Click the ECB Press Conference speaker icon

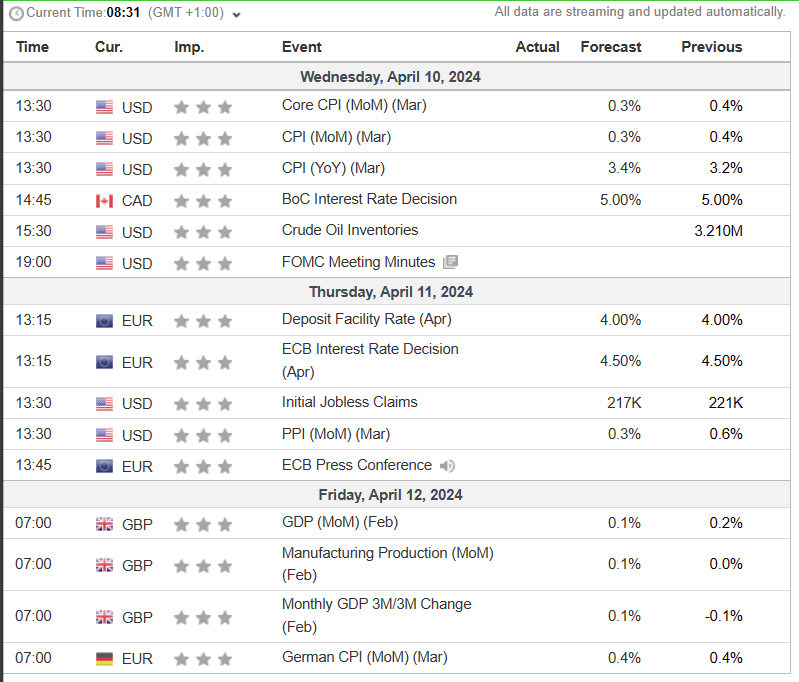[x=447, y=465]
